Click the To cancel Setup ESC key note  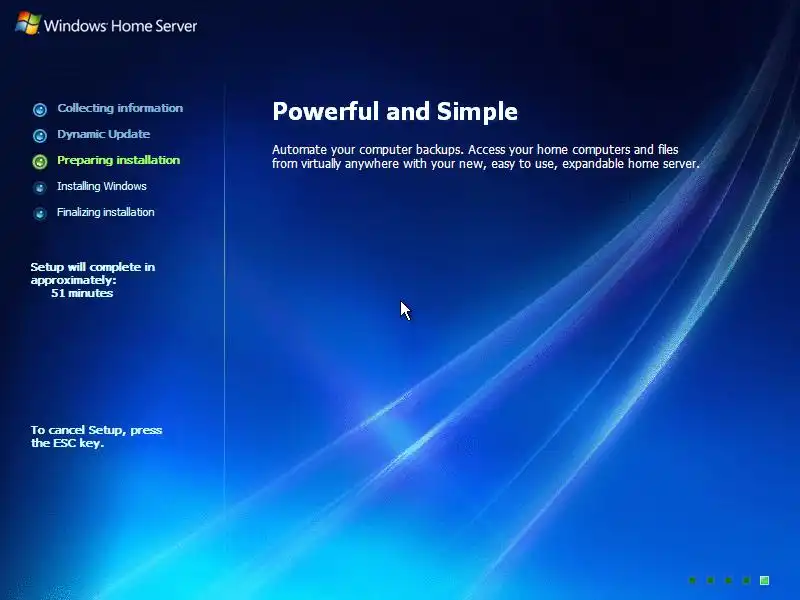[x=96, y=436]
